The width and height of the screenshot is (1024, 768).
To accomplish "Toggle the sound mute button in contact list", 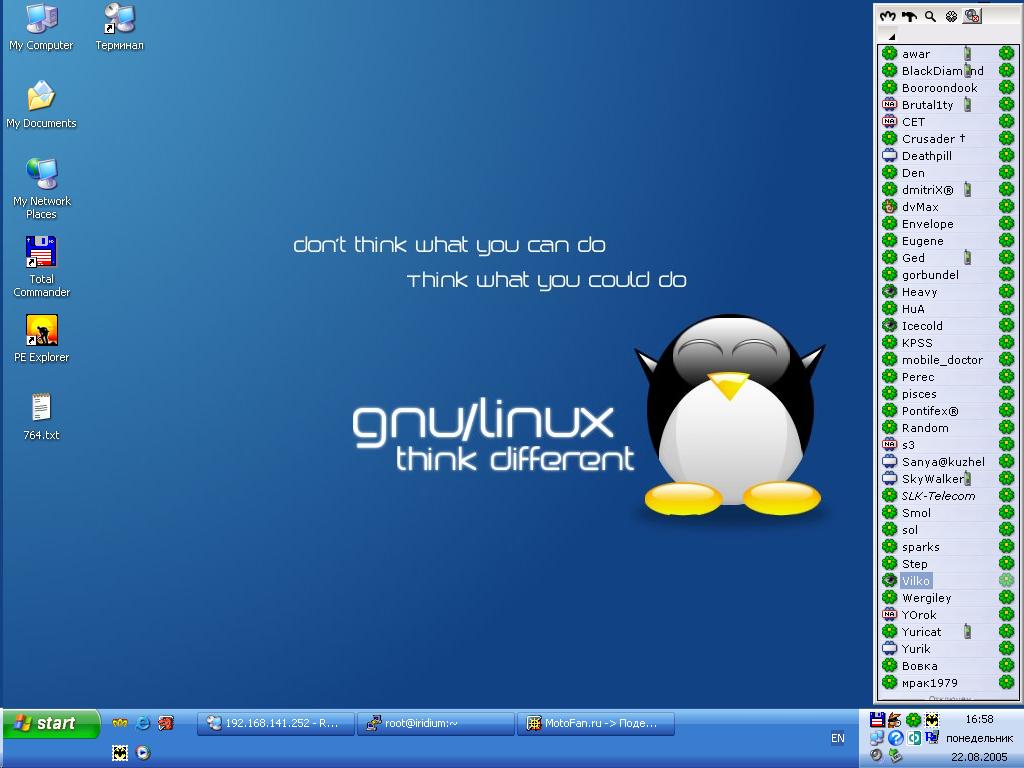I will pyautogui.click(x=972, y=16).
